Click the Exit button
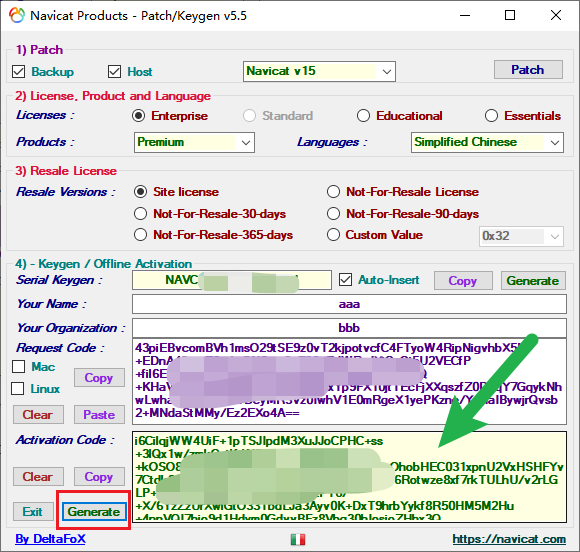Viewport: 580px width, 552px height. tap(33, 512)
